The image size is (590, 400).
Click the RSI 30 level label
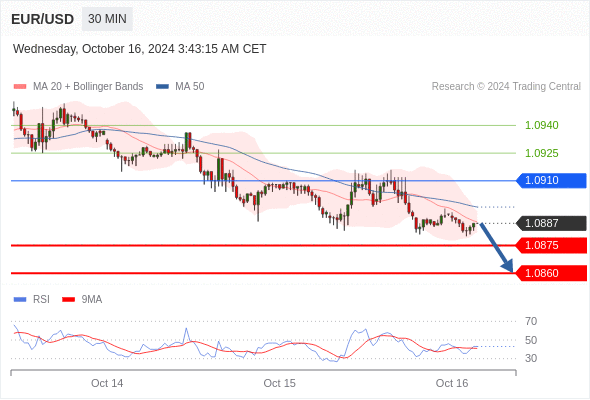pos(531,359)
